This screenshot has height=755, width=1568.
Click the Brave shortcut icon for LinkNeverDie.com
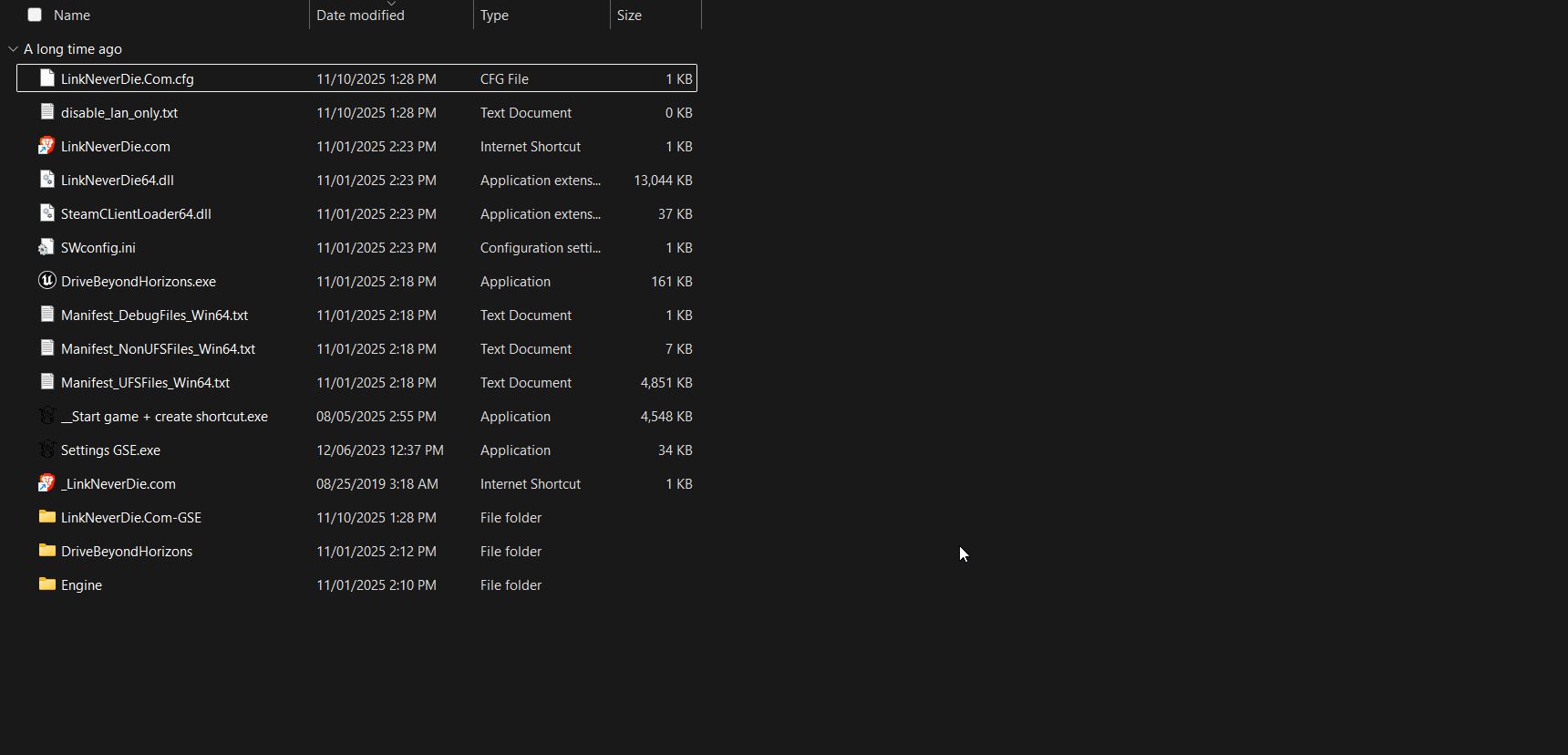[47, 146]
